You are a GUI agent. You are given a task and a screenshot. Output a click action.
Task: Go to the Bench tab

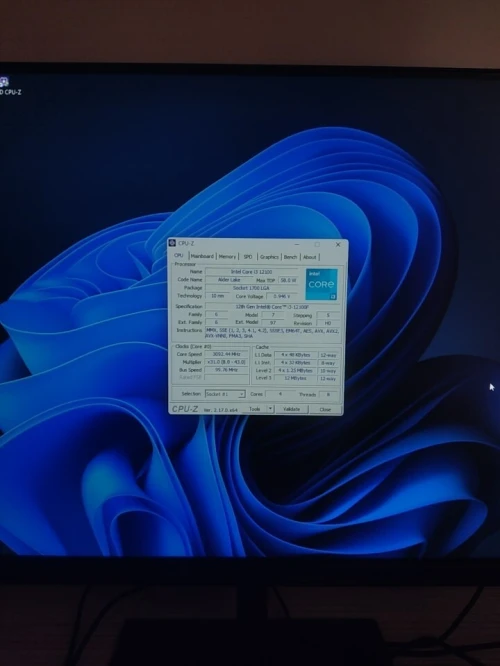click(x=291, y=257)
